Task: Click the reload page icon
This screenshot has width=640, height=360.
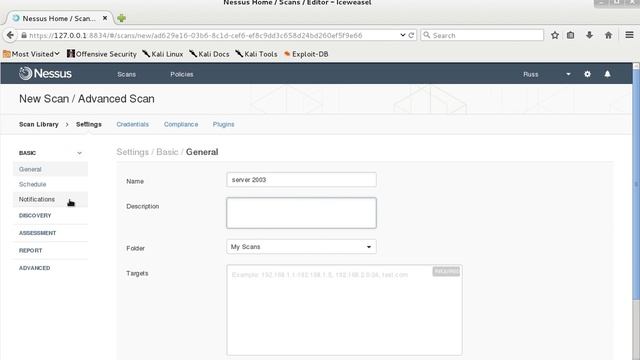Action: (411, 35)
